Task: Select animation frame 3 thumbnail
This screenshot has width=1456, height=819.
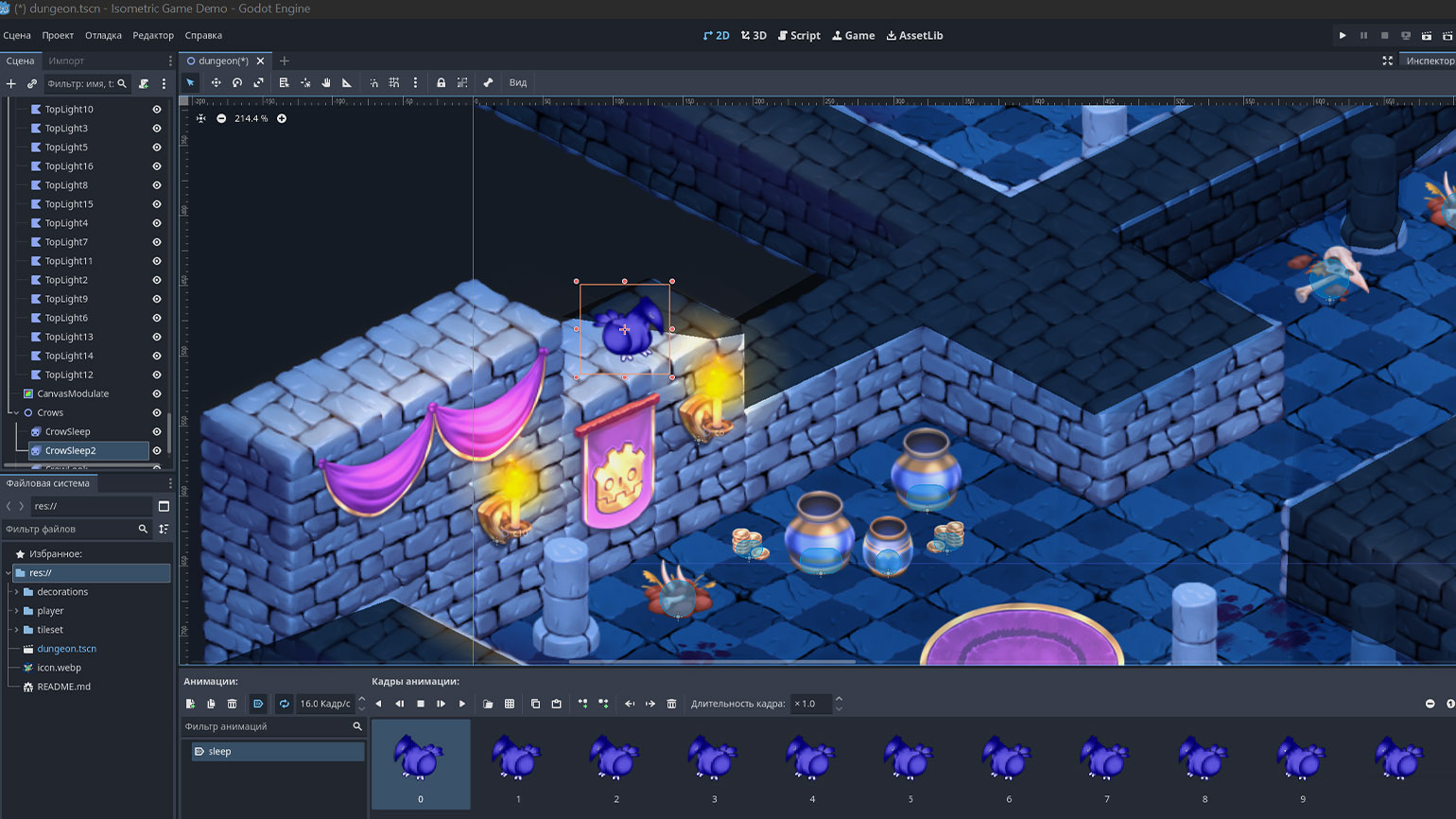Action: [714, 763]
